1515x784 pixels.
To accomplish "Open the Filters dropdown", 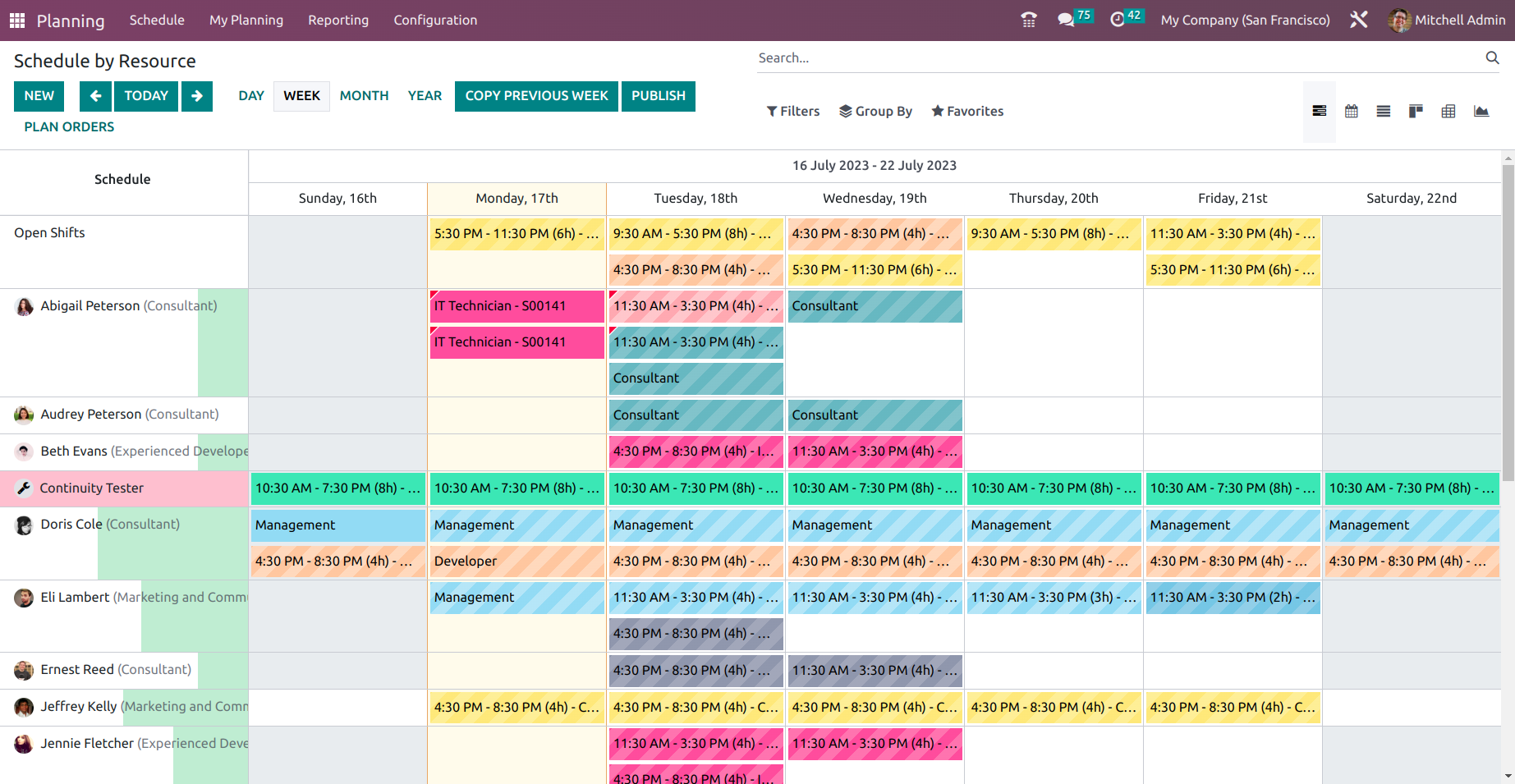I will pyautogui.click(x=792, y=111).
